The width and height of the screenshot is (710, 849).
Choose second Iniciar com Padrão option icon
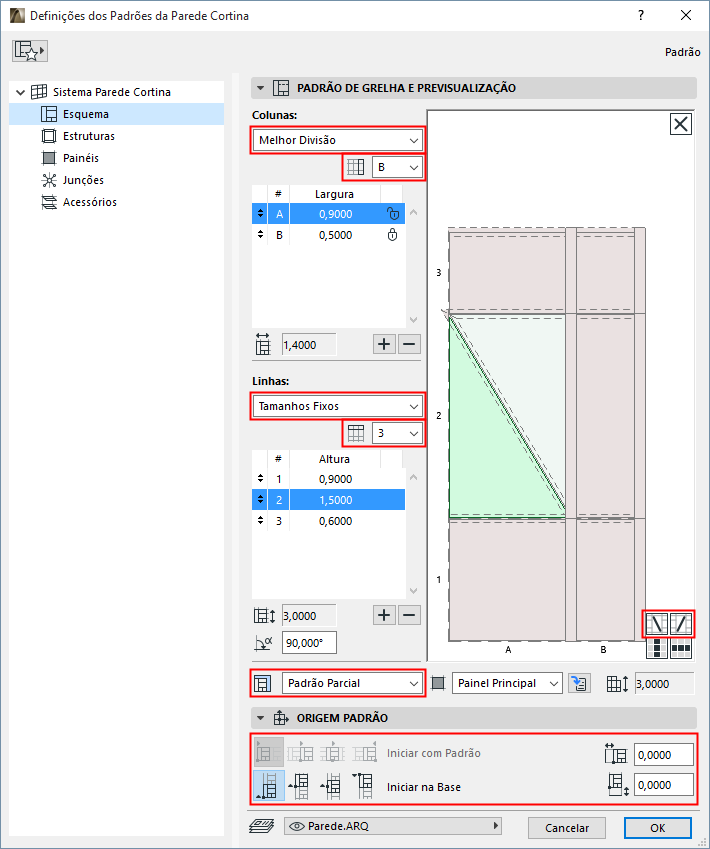tap(301, 753)
